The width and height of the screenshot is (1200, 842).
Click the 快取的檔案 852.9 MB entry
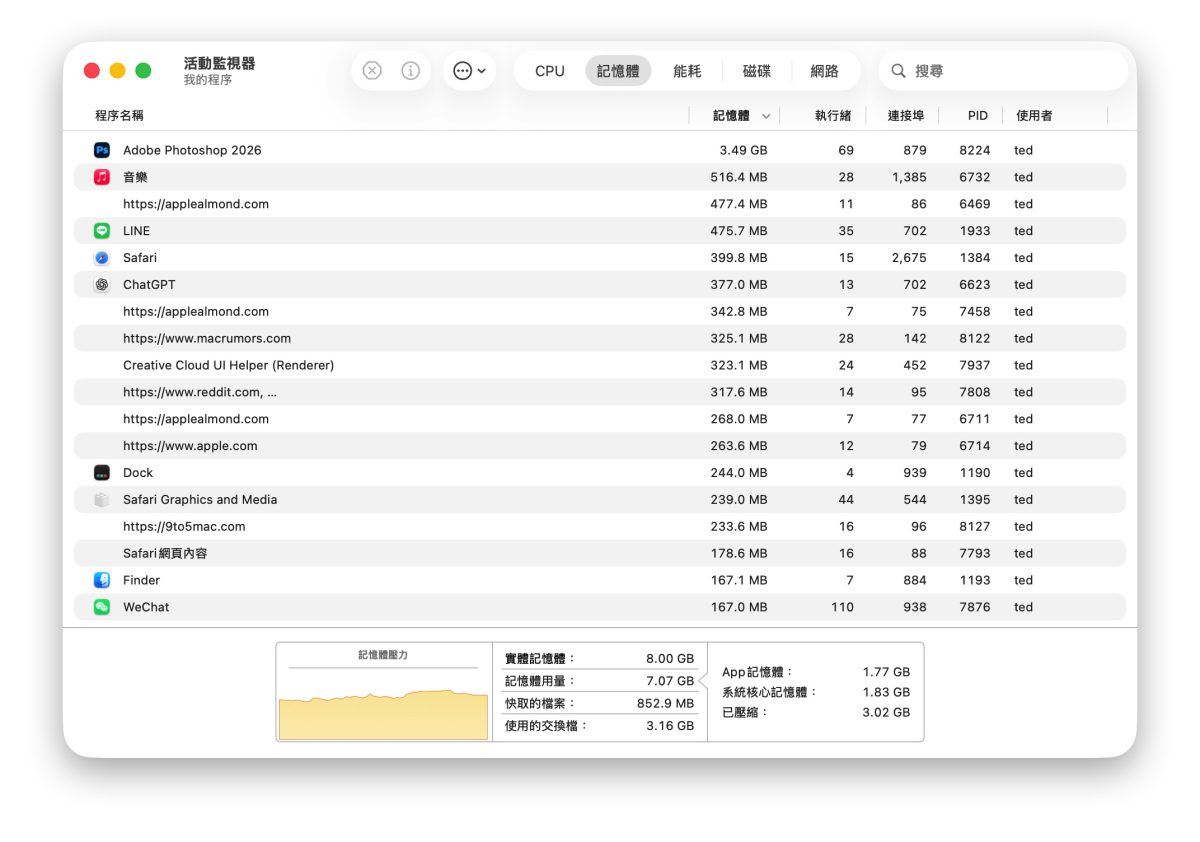tap(599, 703)
